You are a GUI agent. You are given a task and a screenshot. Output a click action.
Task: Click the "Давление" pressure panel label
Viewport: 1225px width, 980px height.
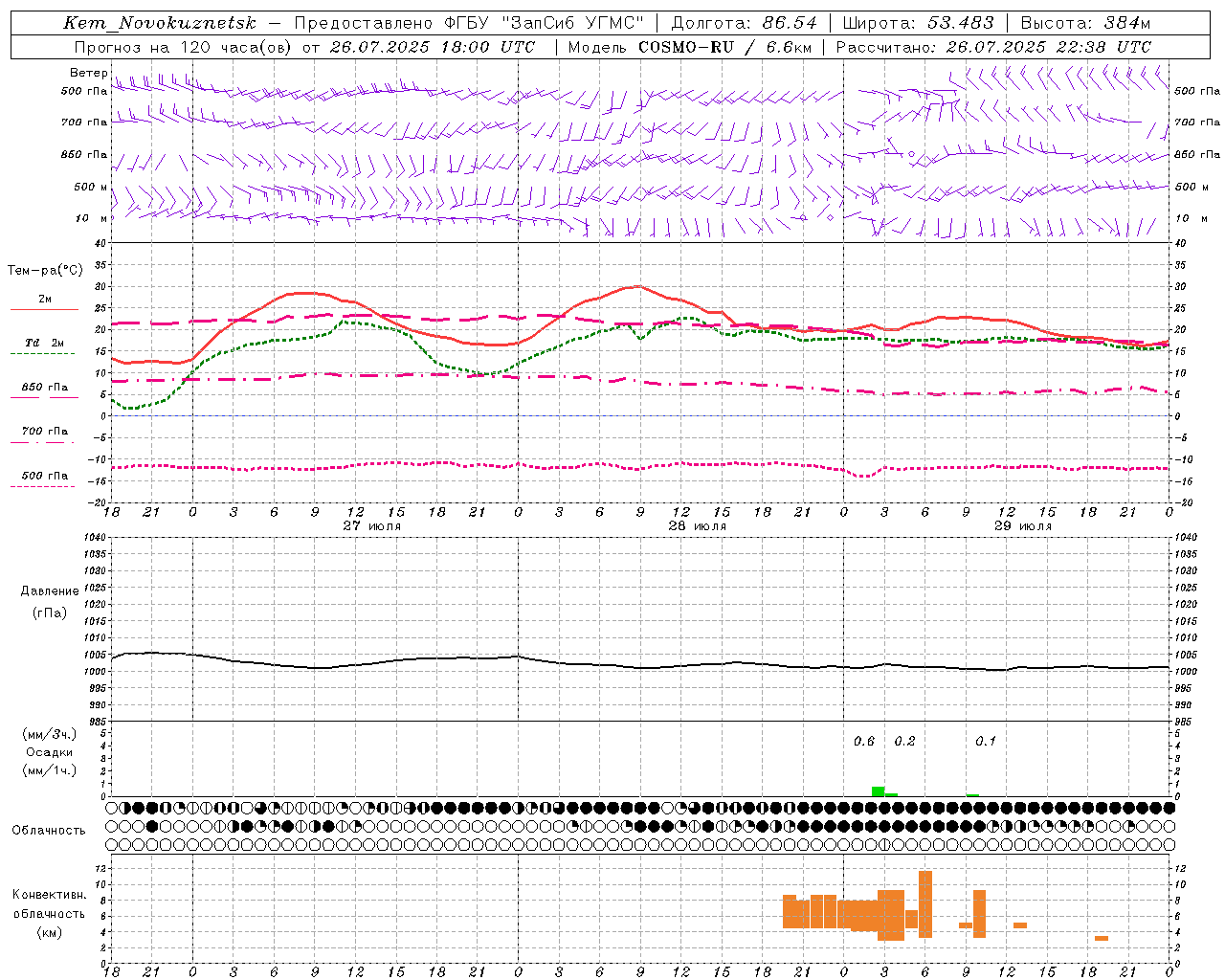(50, 591)
